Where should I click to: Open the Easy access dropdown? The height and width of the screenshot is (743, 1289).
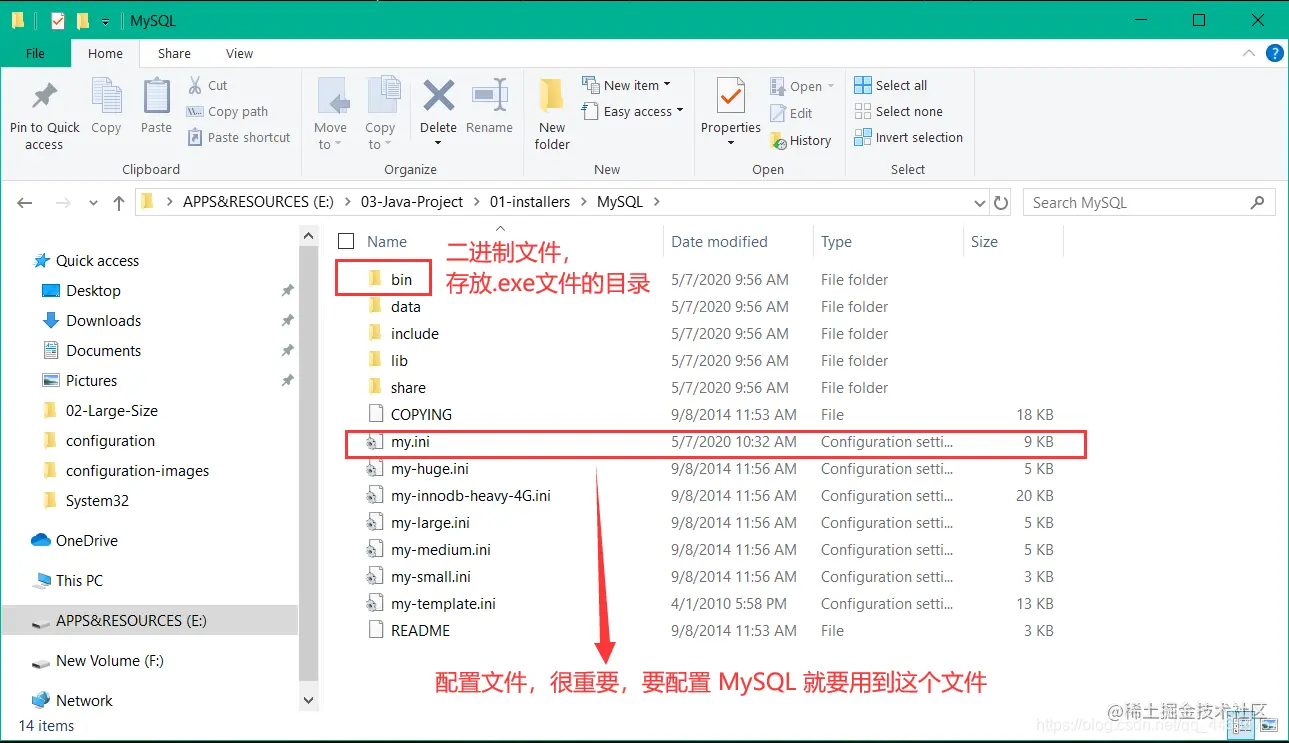click(633, 111)
